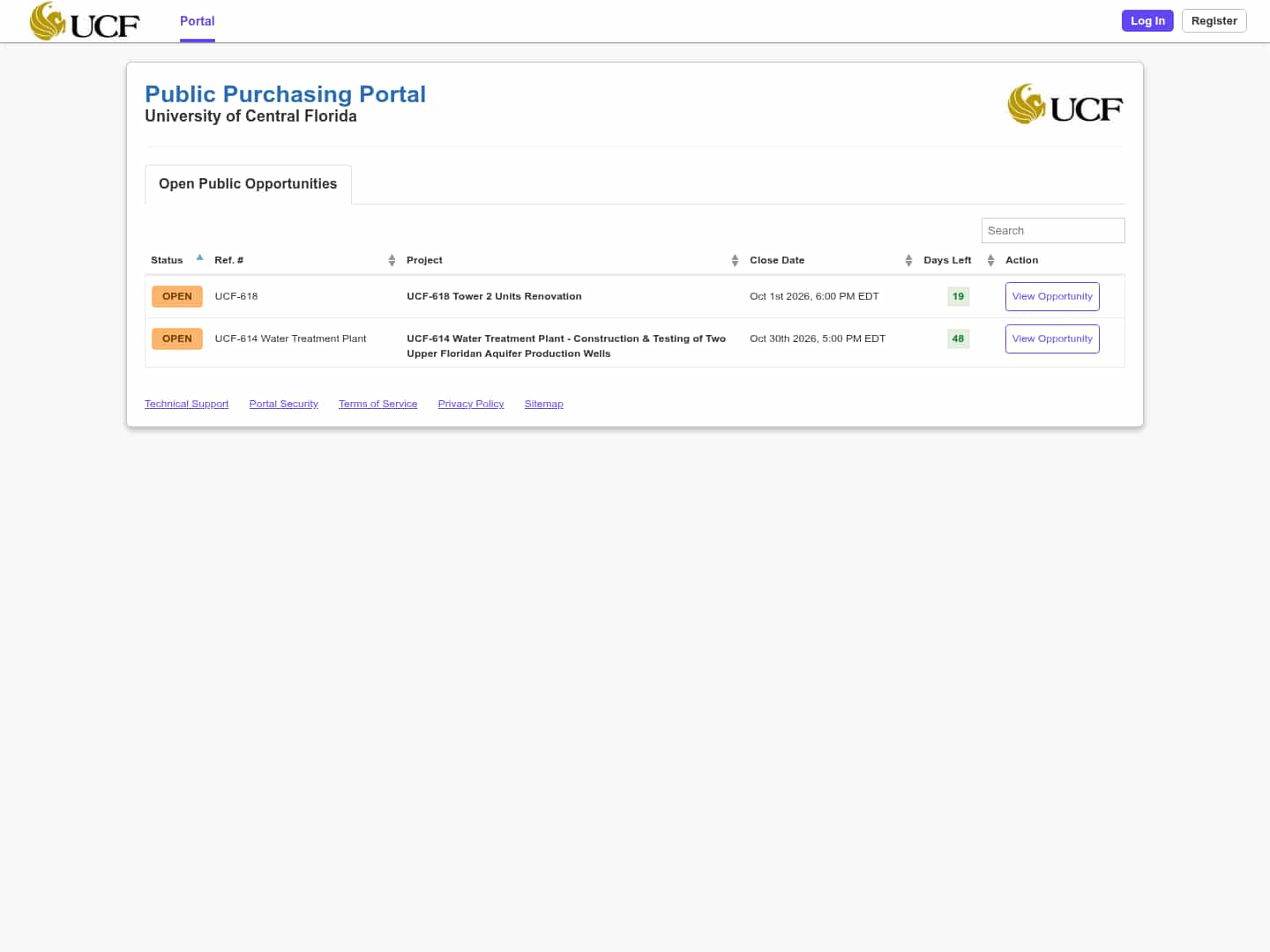Focus the Search input field
This screenshot has width=1270, height=952.
pos(1053,230)
